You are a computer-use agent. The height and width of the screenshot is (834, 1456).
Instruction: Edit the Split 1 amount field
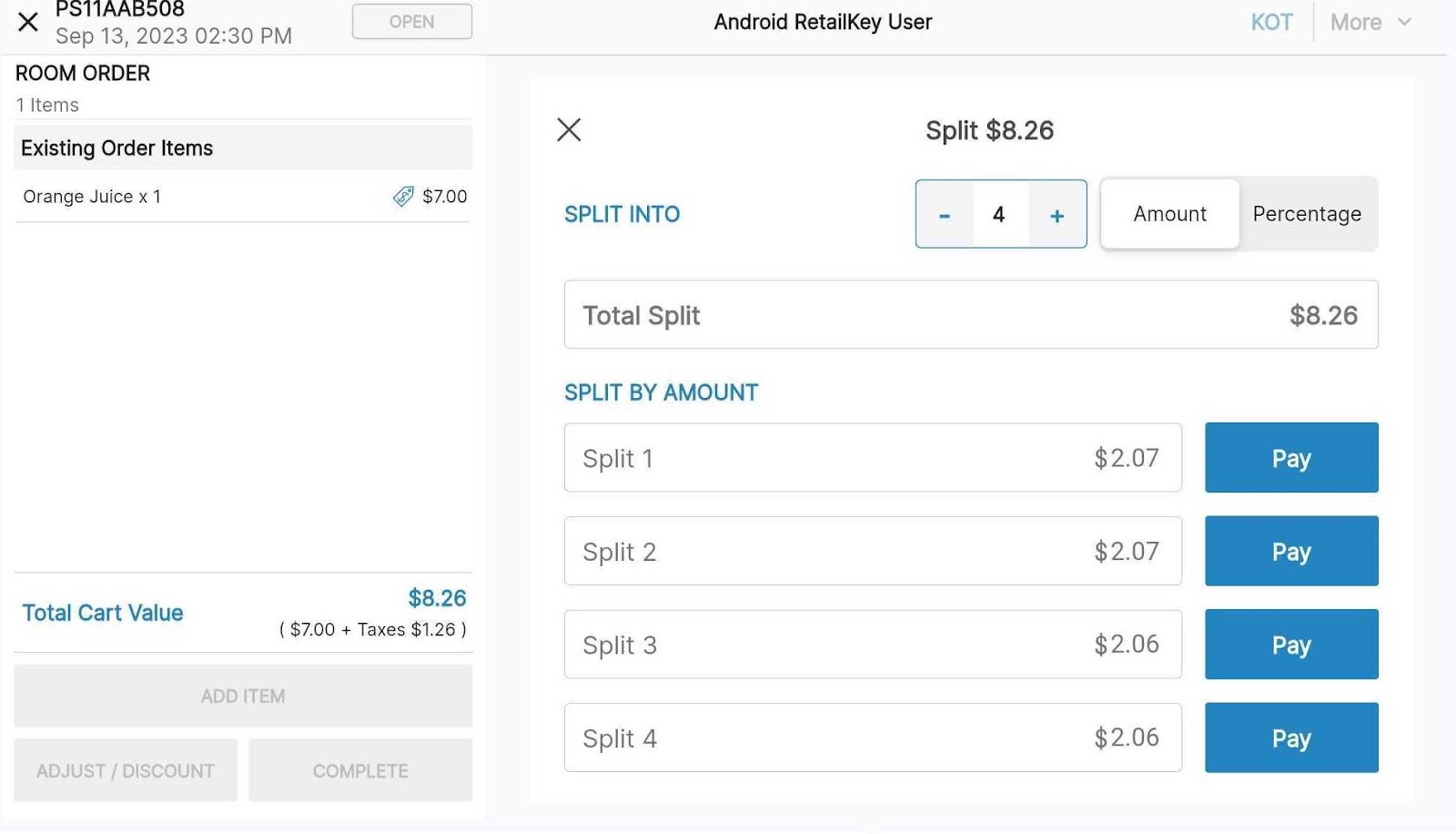coord(872,458)
